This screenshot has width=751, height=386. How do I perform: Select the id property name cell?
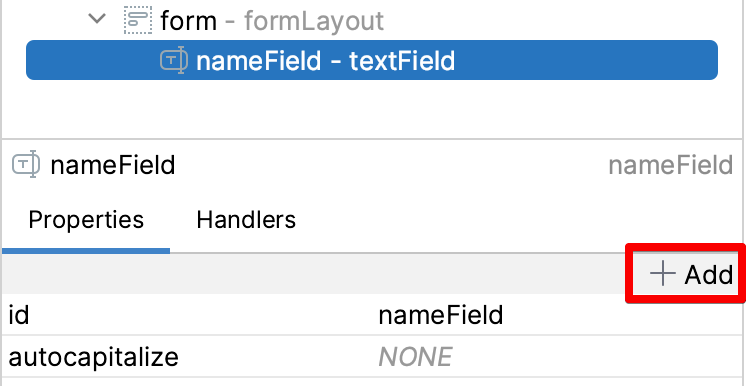tap(190, 315)
